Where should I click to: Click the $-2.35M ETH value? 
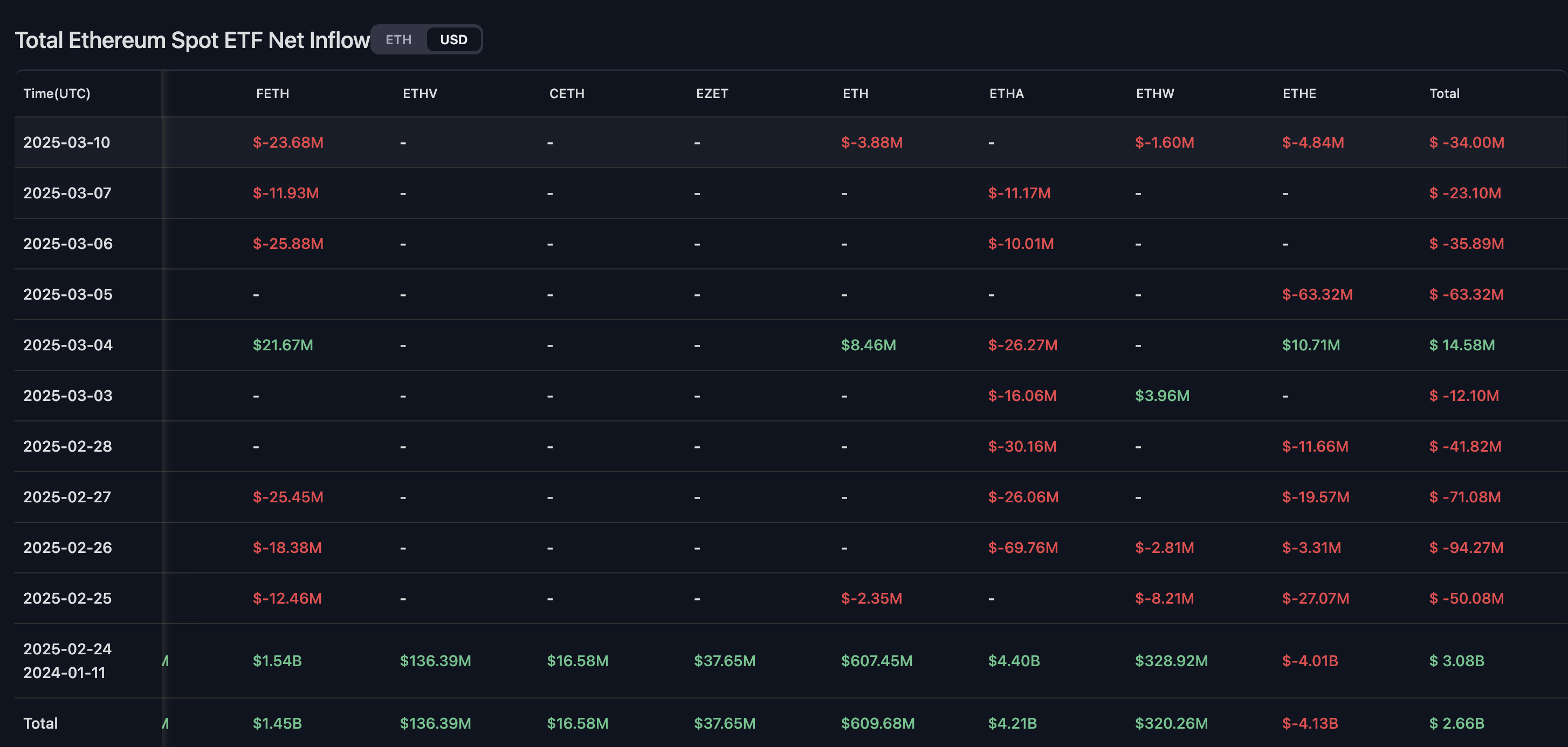[872, 599]
